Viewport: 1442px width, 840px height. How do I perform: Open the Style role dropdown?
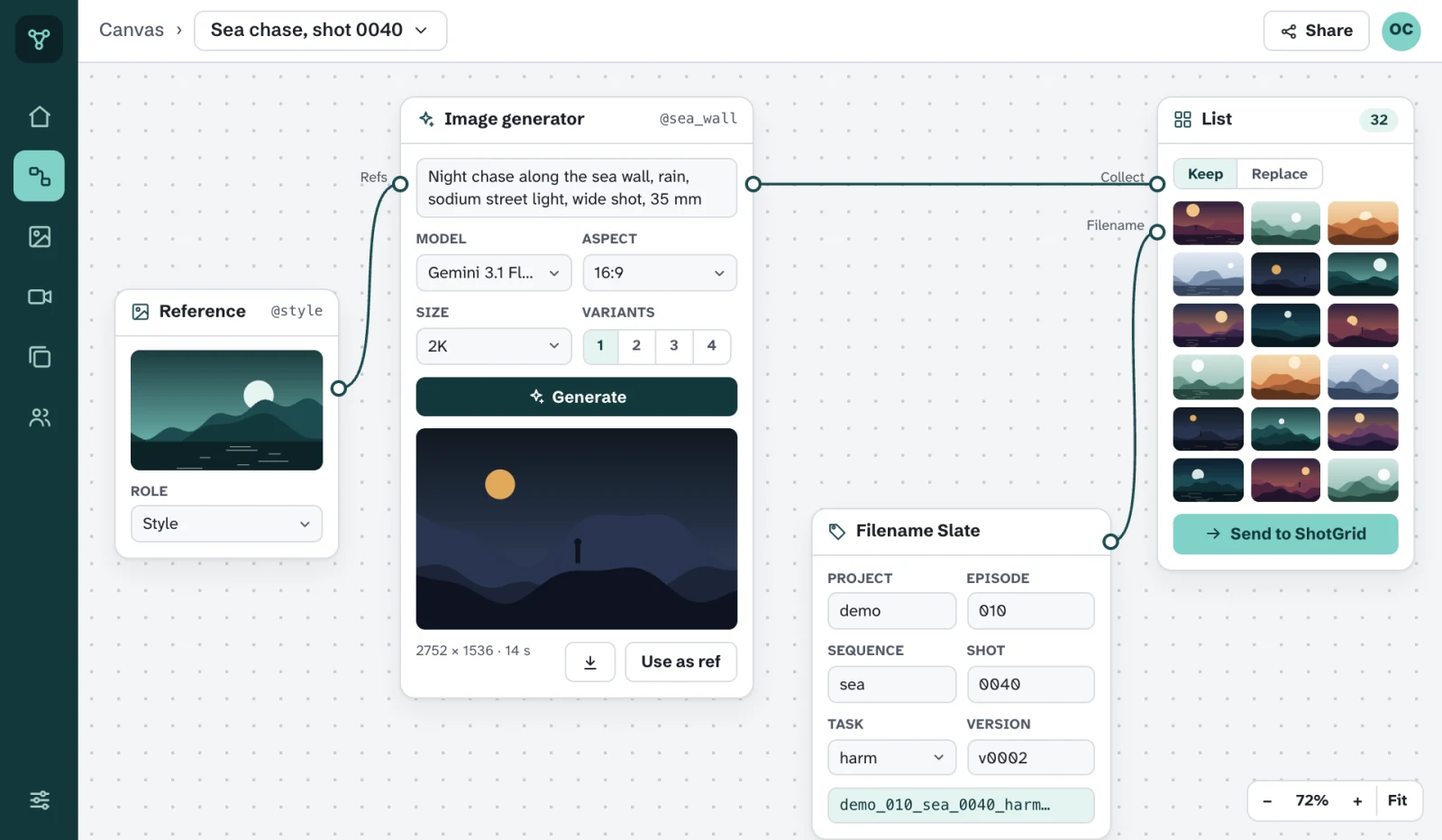pyautogui.click(x=226, y=524)
